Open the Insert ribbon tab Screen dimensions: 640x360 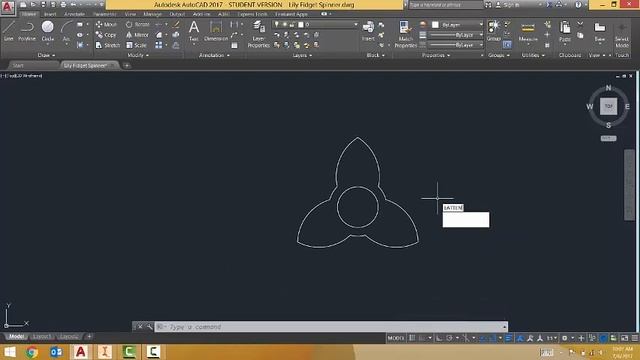tap(50, 14)
